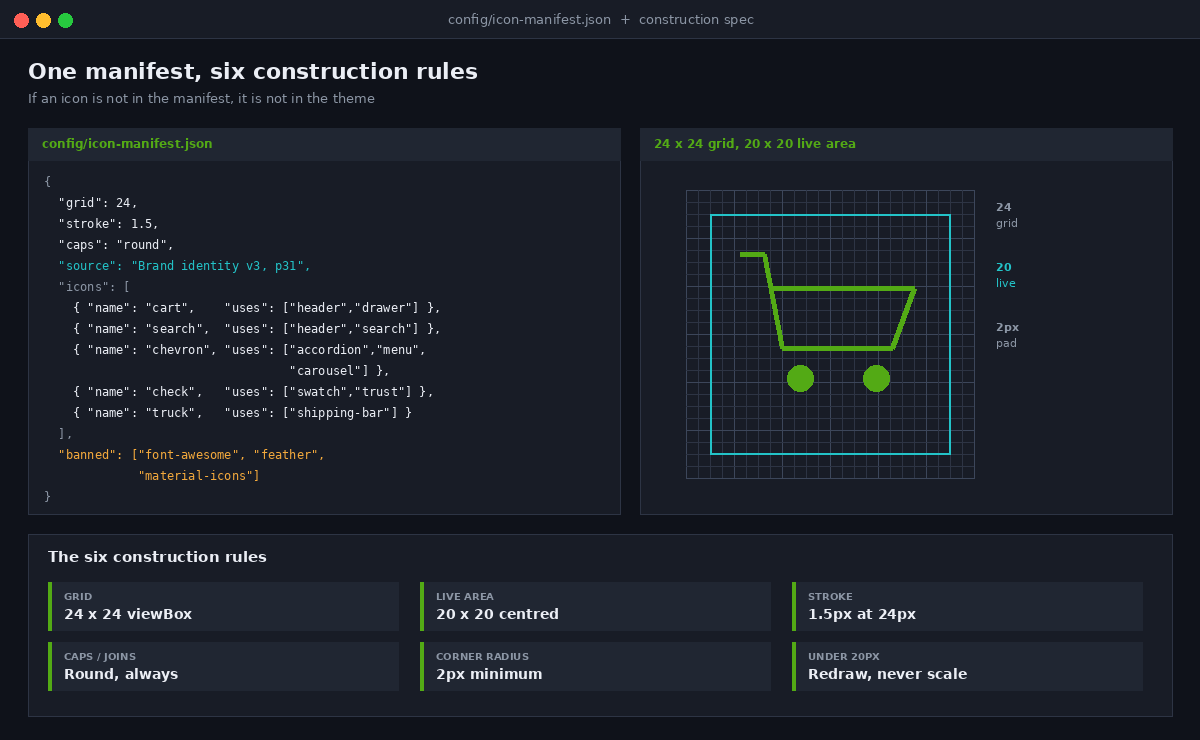Click the yellow minimize window button

[x=43, y=20]
